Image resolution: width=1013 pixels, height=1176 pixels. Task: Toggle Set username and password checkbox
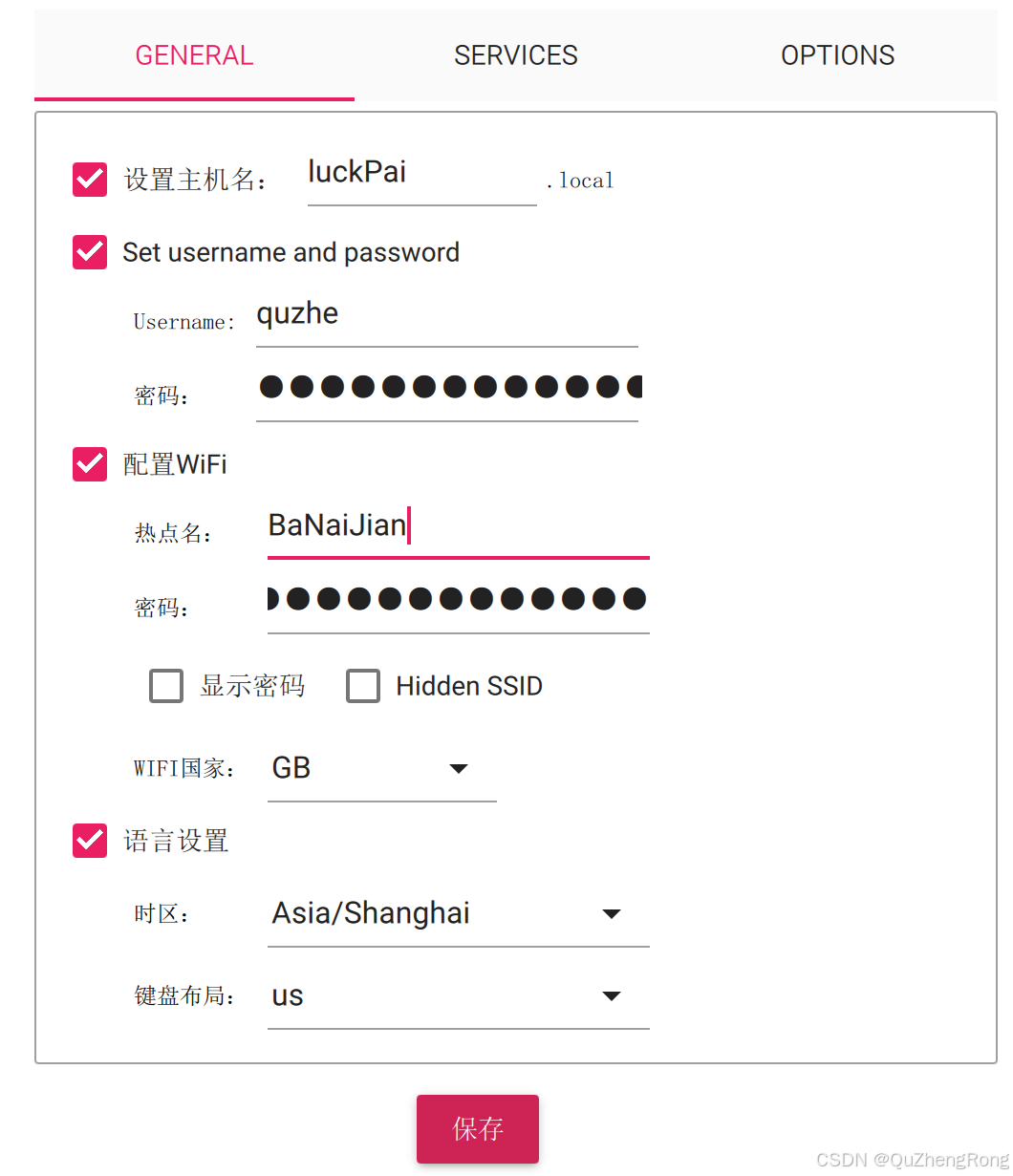(x=90, y=252)
